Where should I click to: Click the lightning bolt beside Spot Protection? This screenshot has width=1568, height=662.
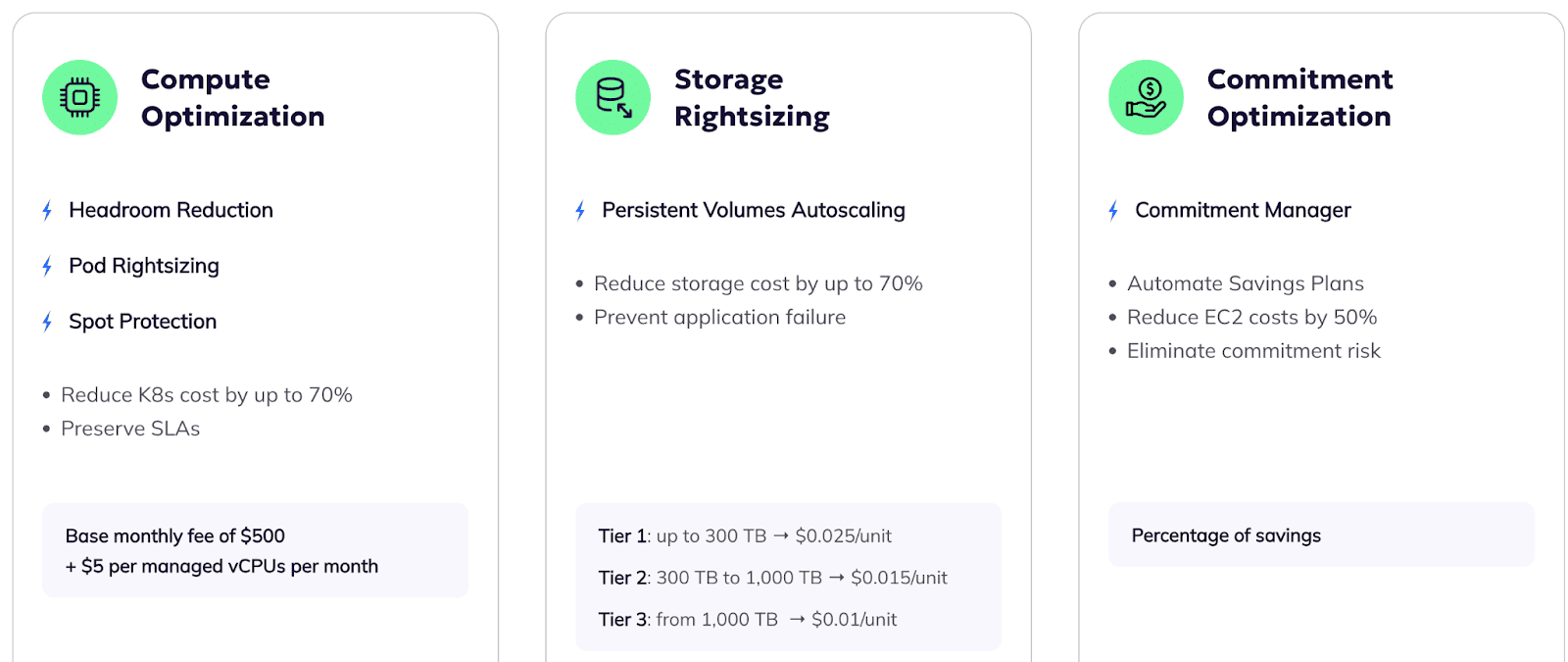coord(47,323)
